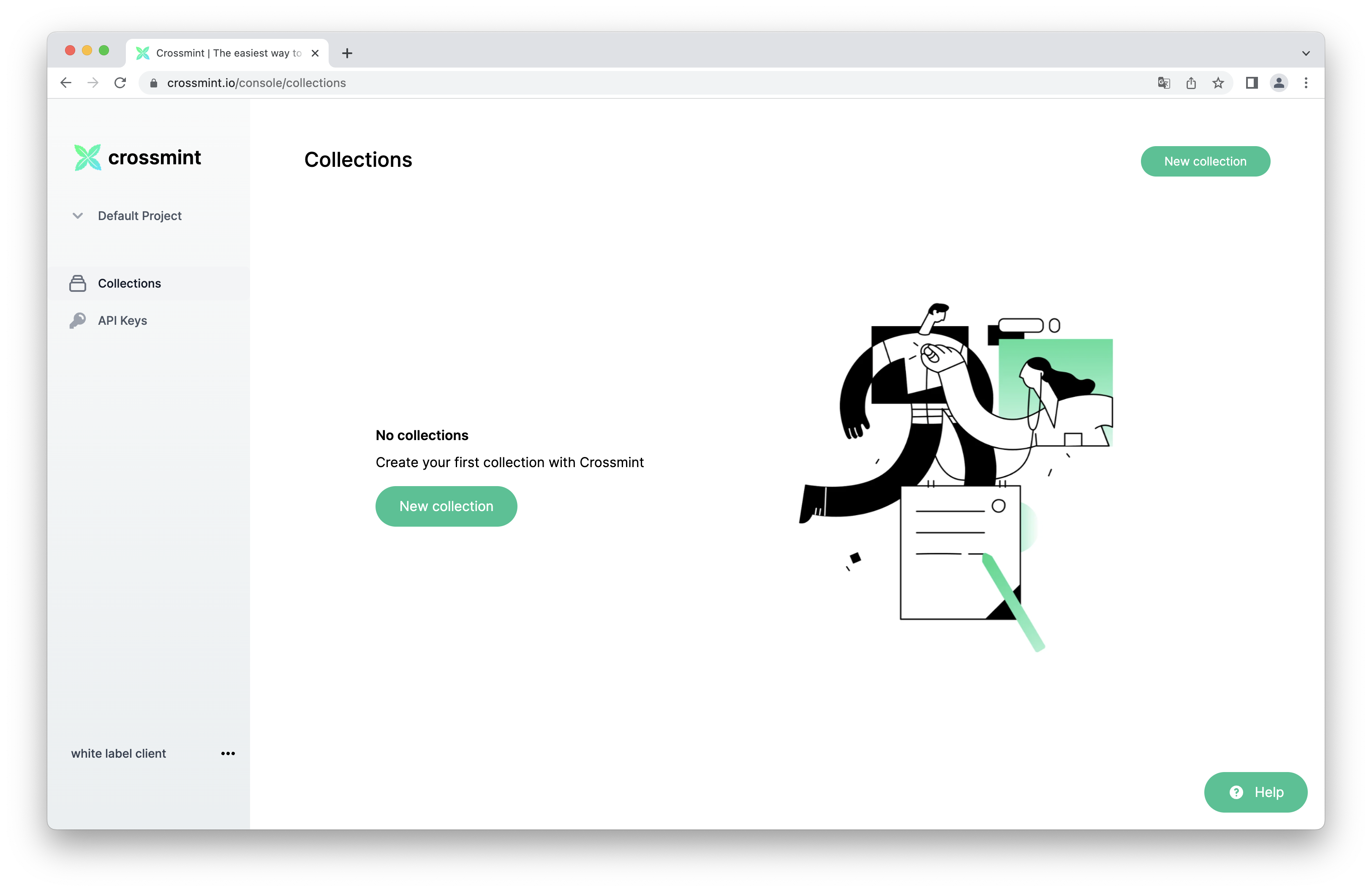Toggle the browser side panel icon
The width and height of the screenshot is (1372, 892).
click(1252, 83)
